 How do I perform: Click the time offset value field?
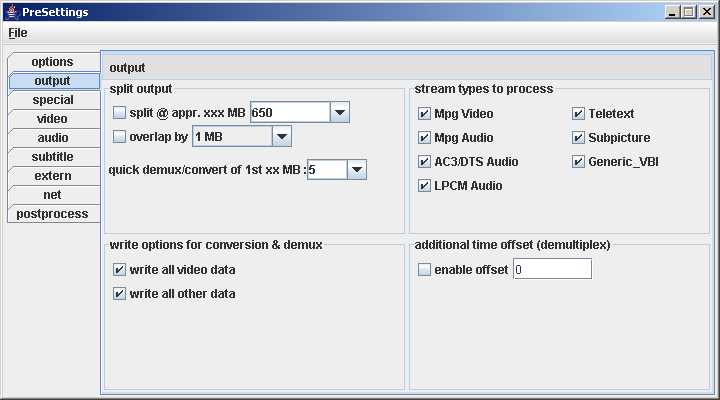click(x=552, y=269)
